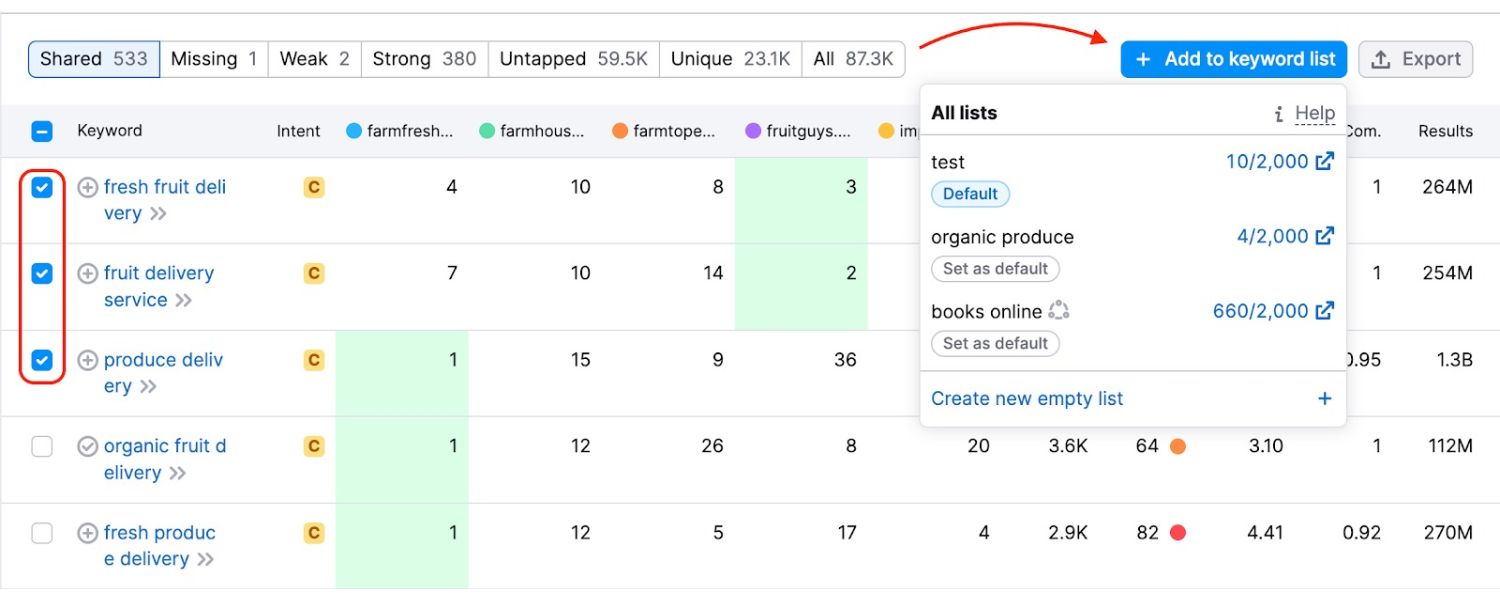
Task: Click plus icon beside 'produce delivery' keyword
Action: (88, 360)
